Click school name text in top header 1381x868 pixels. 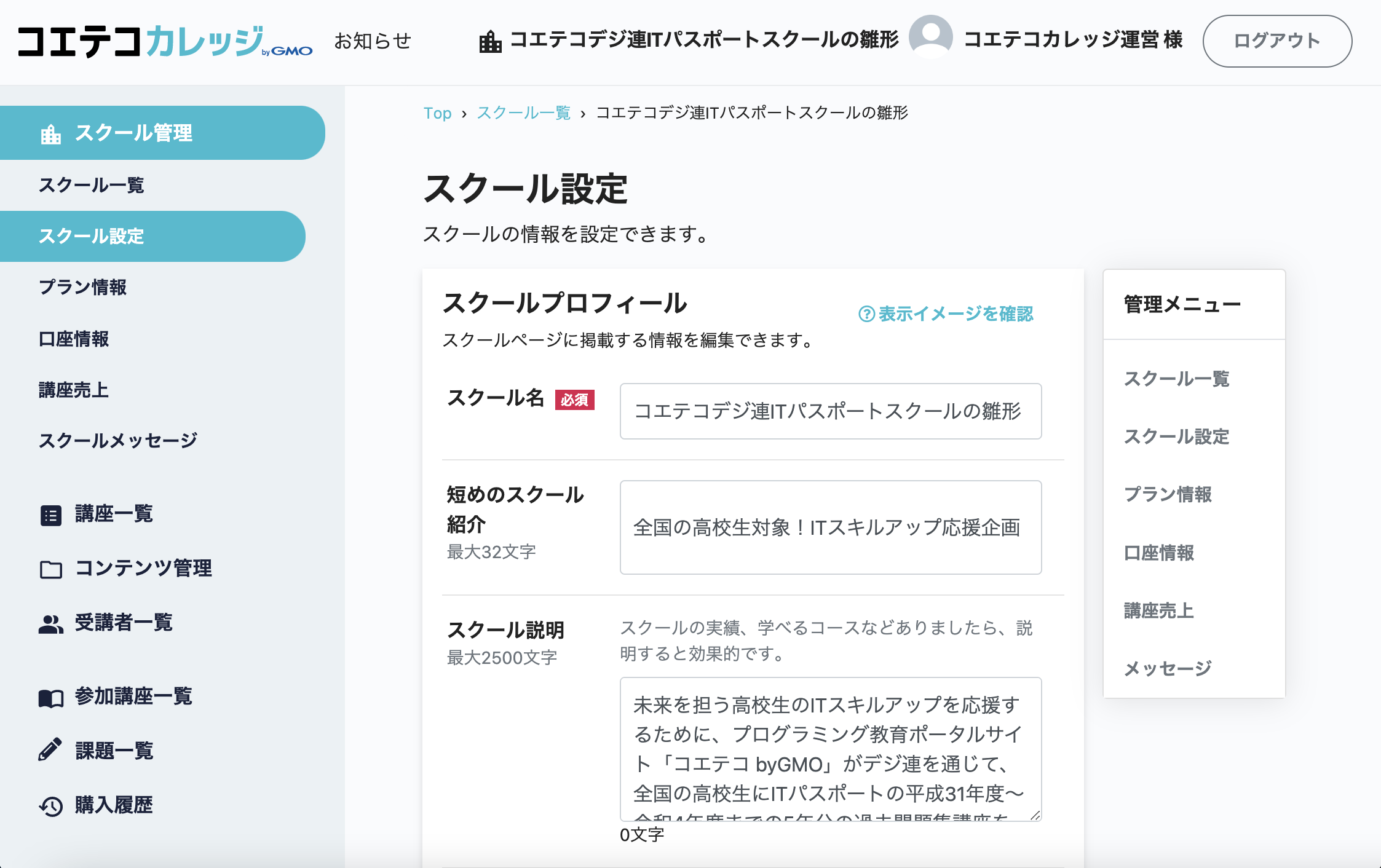704,40
